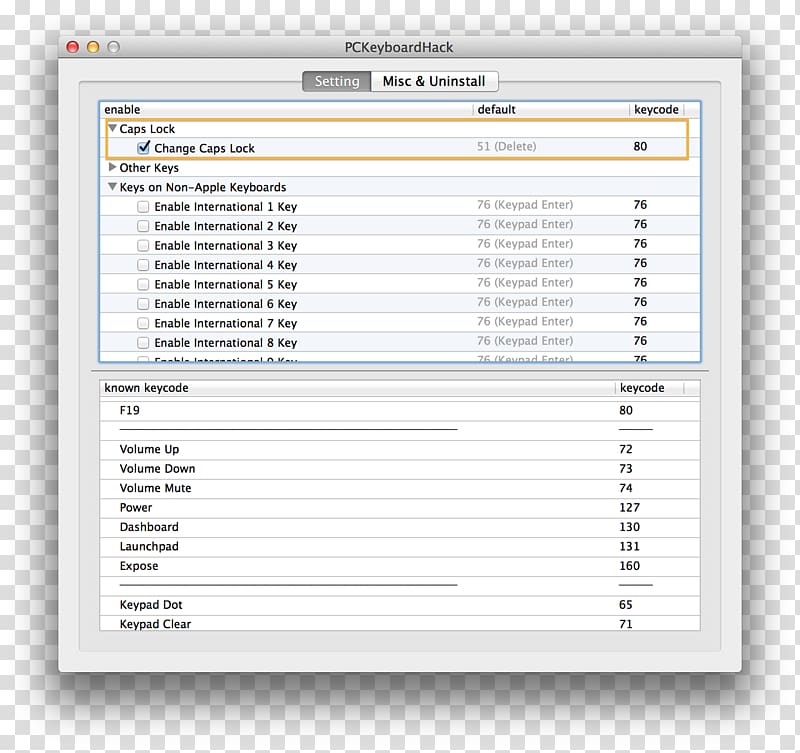Select keycode value for International 5 Key
The width and height of the screenshot is (800, 753).
tap(640, 282)
